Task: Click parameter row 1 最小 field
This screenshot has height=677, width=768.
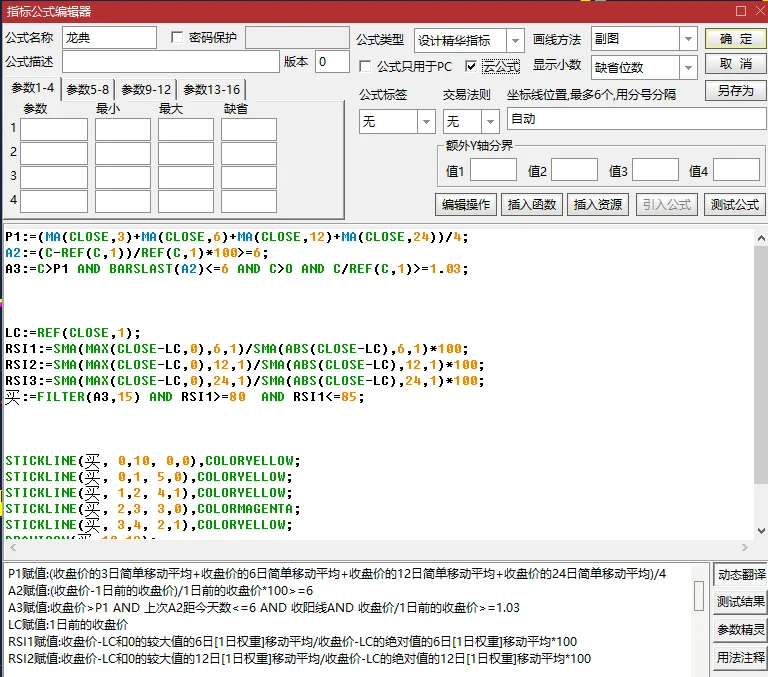Action: [x=122, y=129]
